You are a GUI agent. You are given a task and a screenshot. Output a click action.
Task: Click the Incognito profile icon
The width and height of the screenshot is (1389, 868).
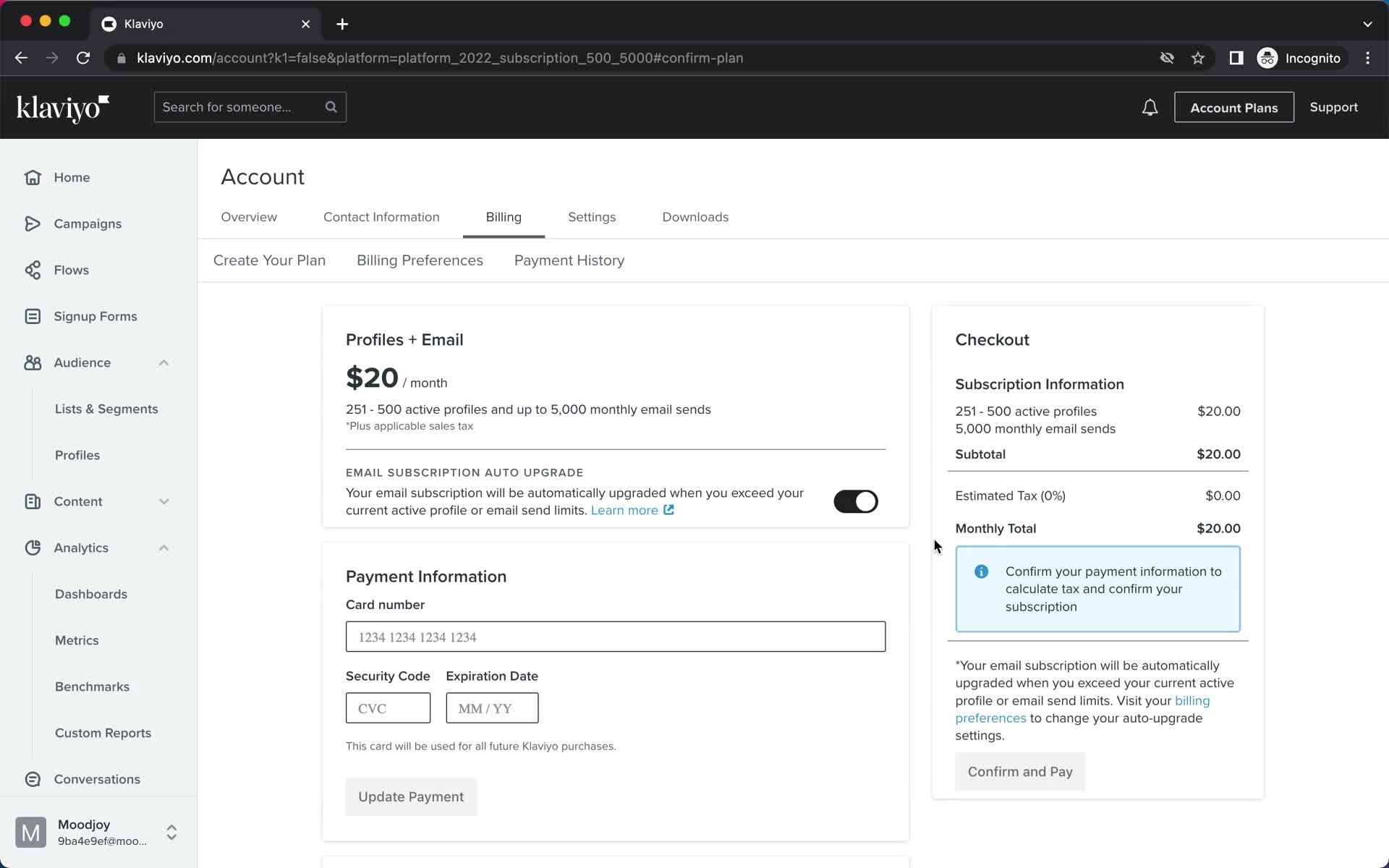pyautogui.click(x=1267, y=58)
